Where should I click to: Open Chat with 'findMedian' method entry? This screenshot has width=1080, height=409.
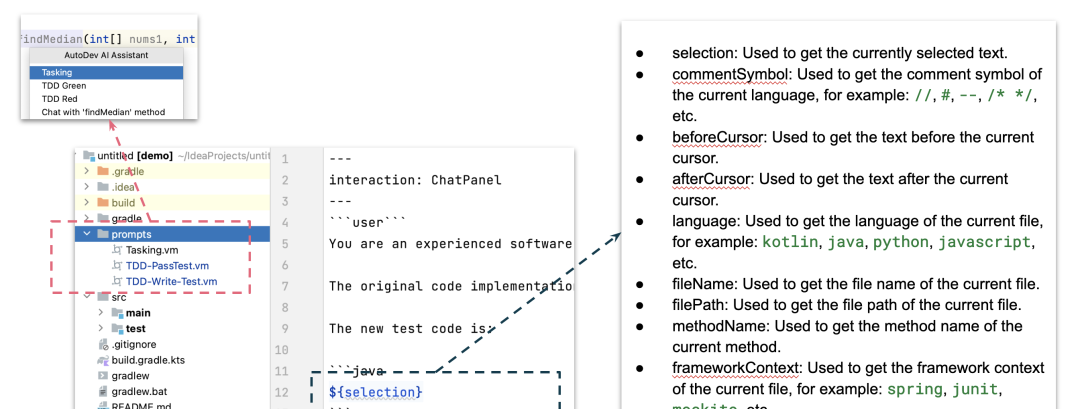107,112
